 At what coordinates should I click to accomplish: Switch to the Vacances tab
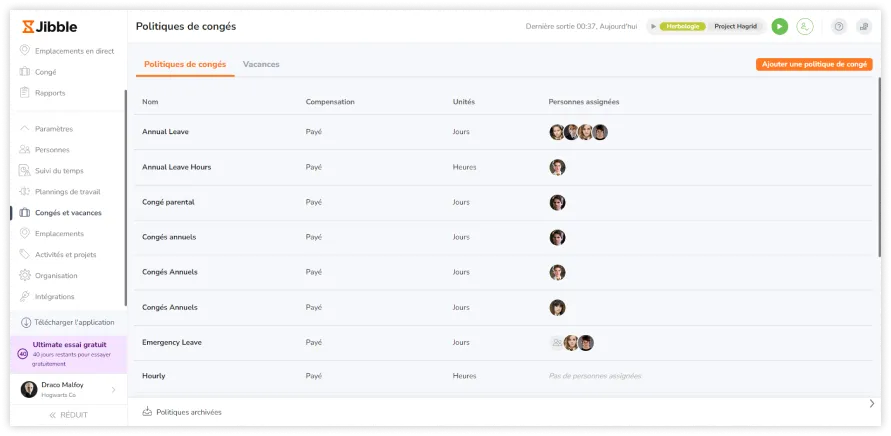click(x=261, y=64)
